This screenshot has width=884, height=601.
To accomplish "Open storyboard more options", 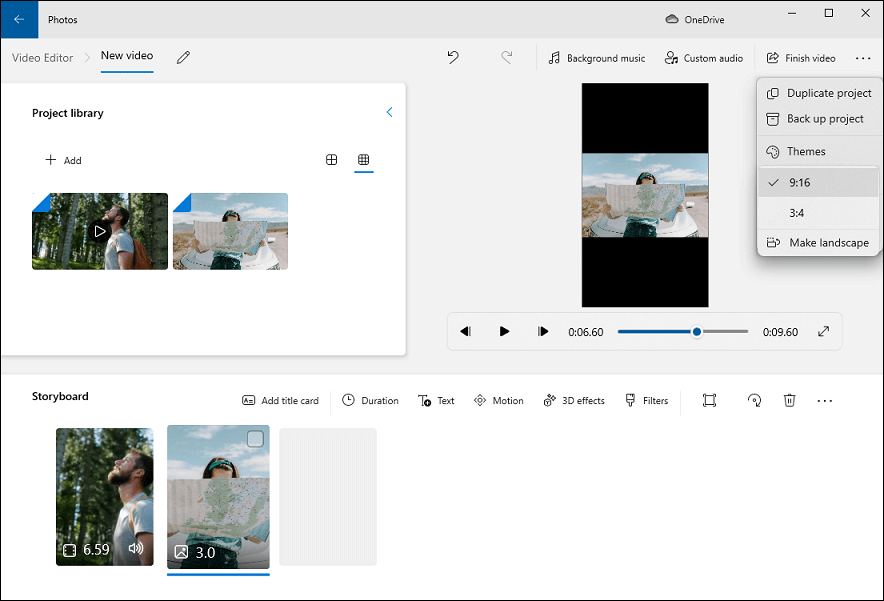I will 824,400.
